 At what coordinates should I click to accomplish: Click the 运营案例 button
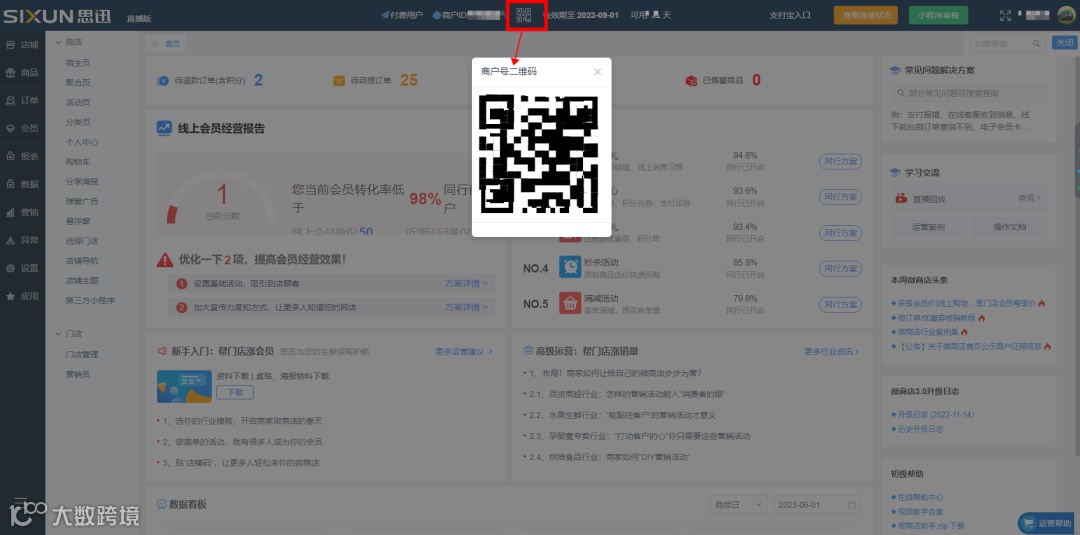(928, 227)
